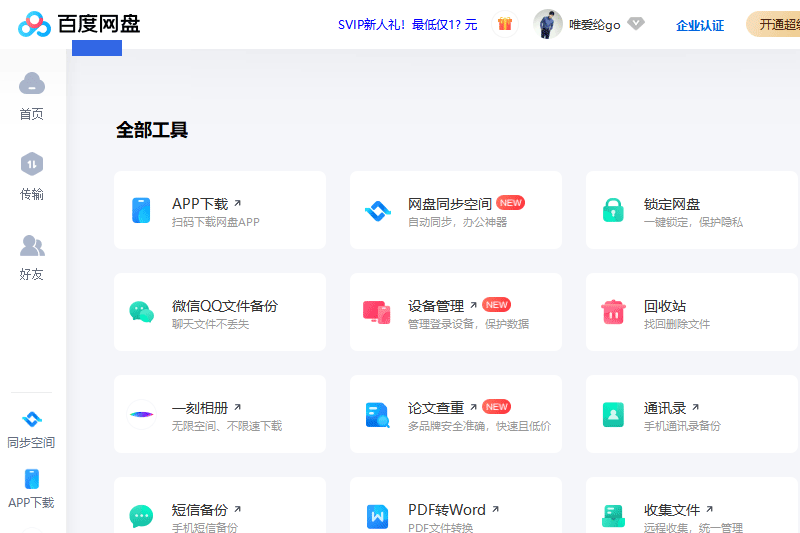Select 一刻相册 title text

point(200,408)
